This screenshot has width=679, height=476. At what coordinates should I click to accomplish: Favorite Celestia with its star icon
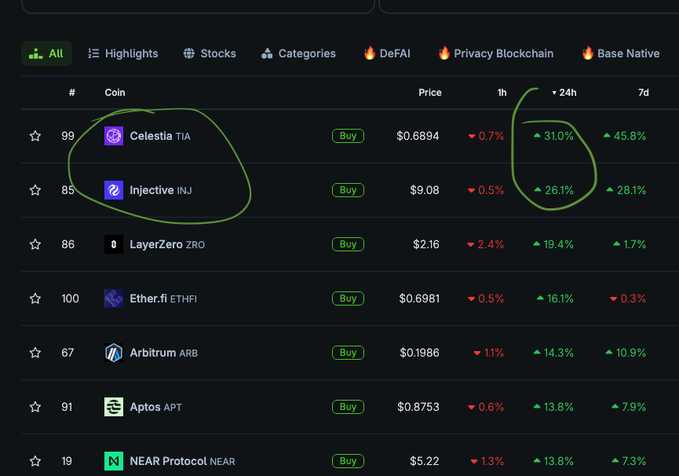point(35,136)
